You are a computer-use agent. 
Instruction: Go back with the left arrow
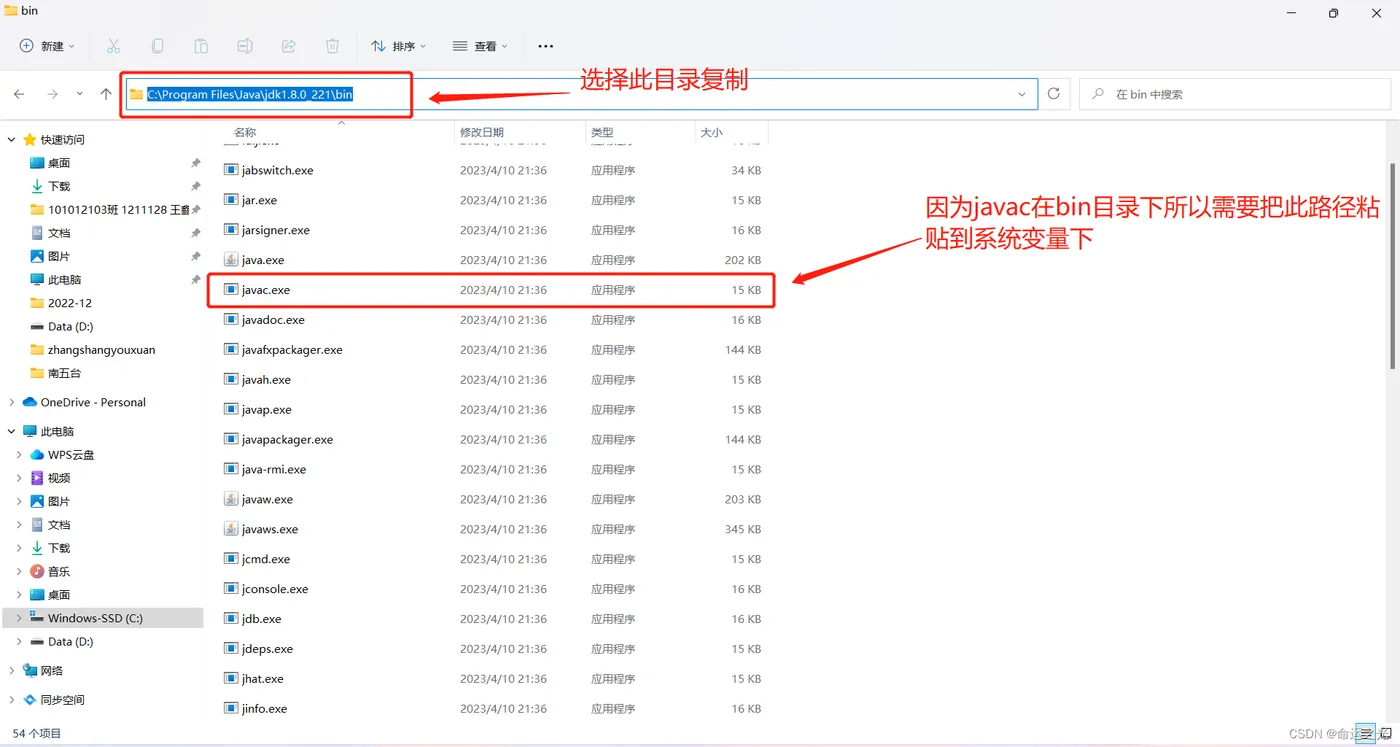[x=19, y=94]
